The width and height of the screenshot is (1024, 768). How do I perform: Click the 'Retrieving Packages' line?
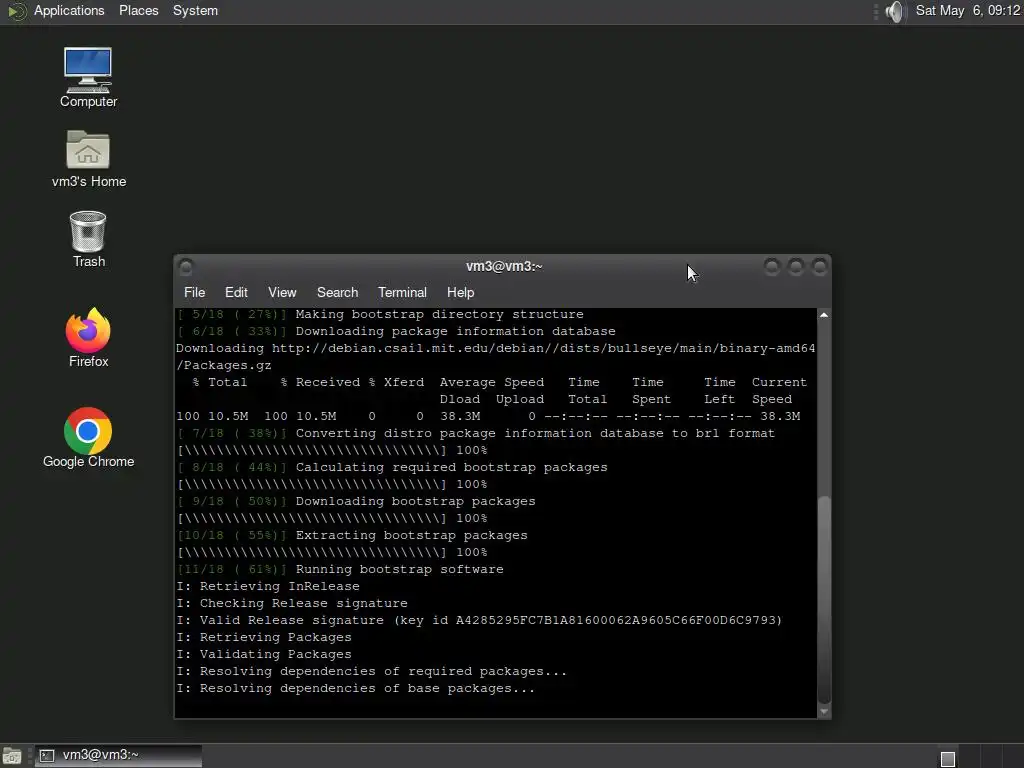click(x=264, y=637)
